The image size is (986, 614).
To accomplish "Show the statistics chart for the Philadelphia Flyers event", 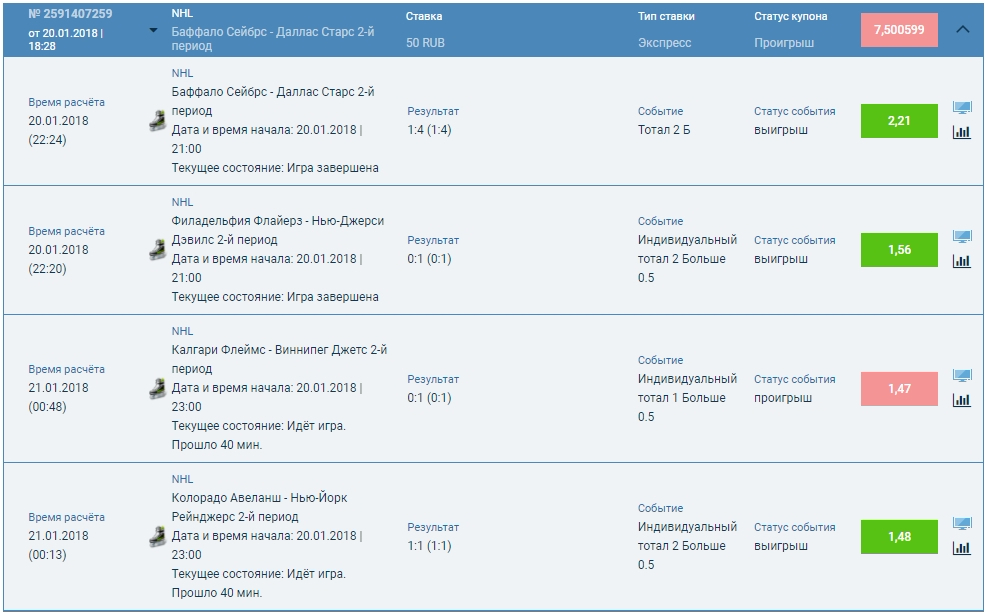I will 961,261.
